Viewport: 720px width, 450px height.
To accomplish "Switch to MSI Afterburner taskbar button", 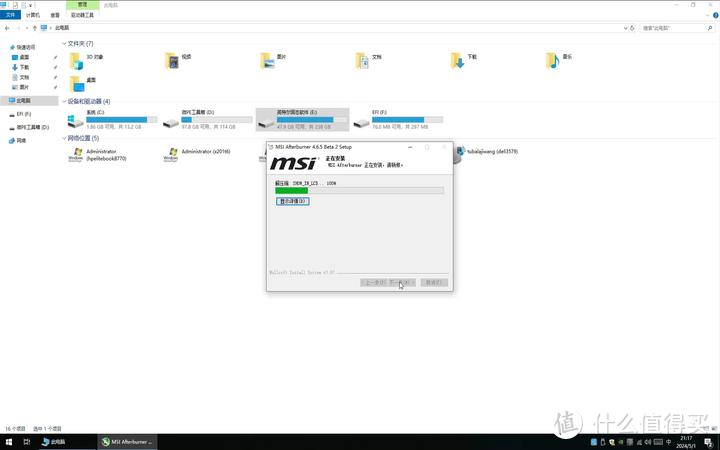I will point(127,441).
